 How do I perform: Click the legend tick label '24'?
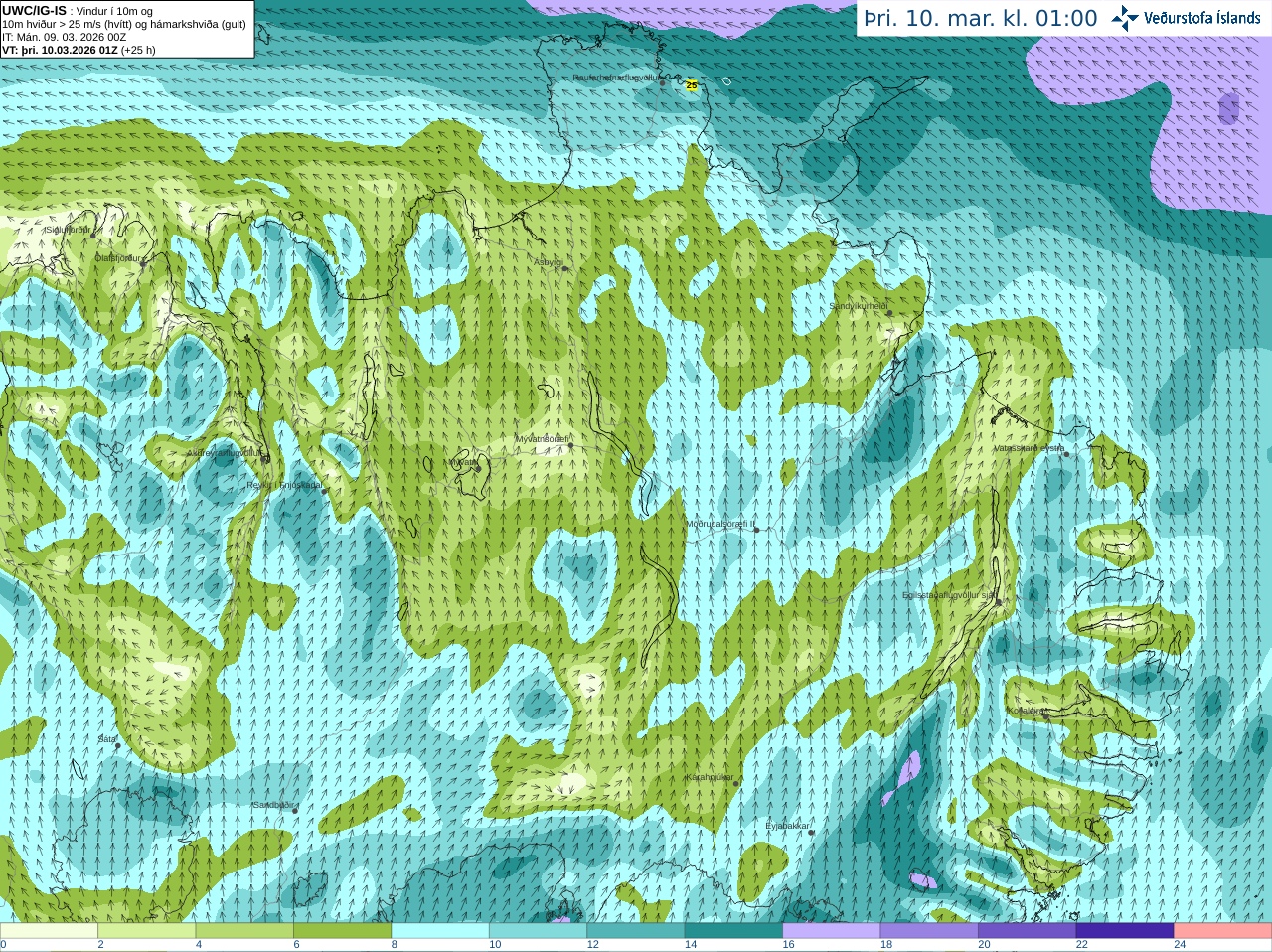[x=1180, y=945]
